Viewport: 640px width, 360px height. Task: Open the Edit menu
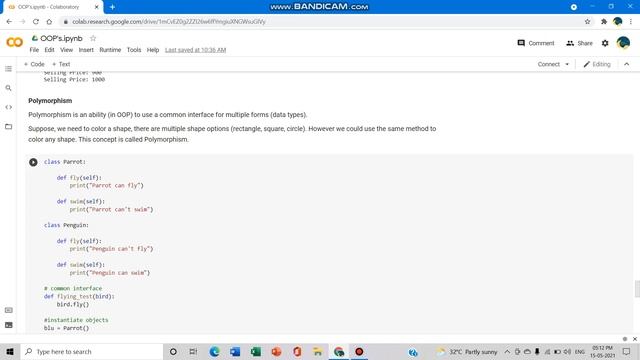click(x=49, y=50)
